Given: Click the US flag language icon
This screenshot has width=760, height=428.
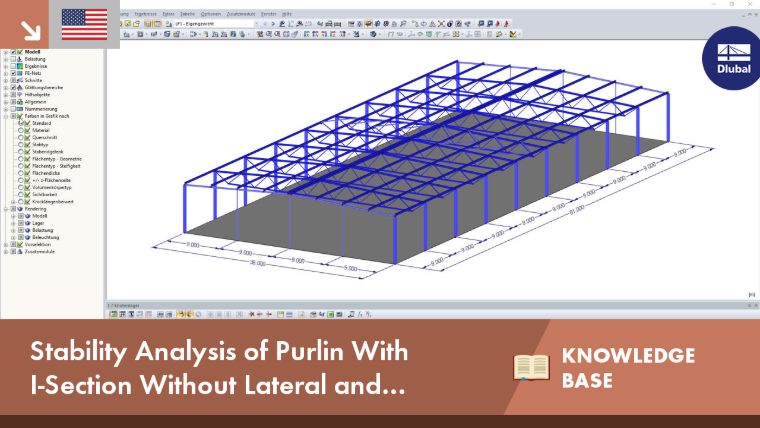Looking at the screenshot, I should [84, 24].
